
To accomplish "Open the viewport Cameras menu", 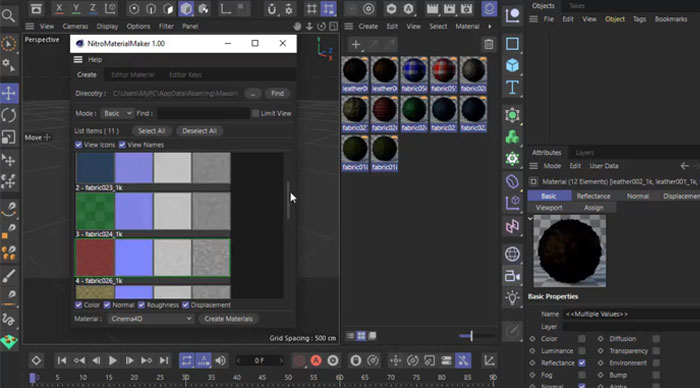I will pos(75,26).
